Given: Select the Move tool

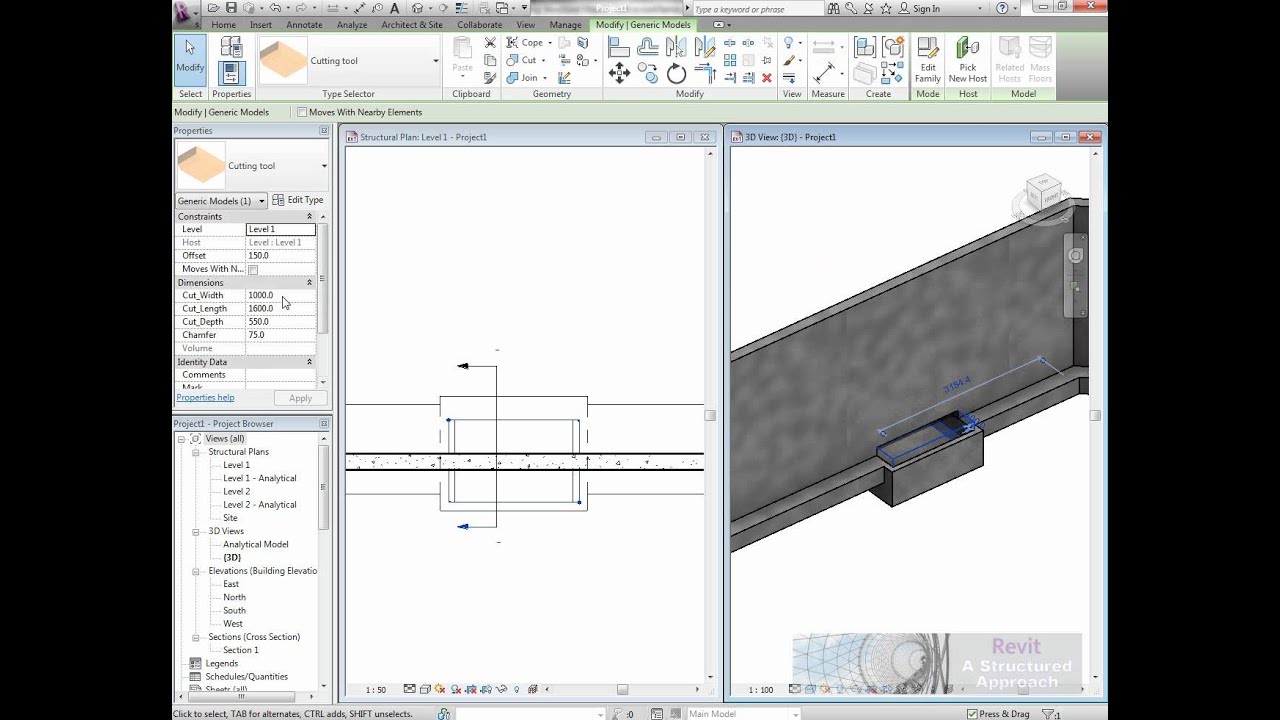Looking at the screenshot, I should (x=619, y=71).
